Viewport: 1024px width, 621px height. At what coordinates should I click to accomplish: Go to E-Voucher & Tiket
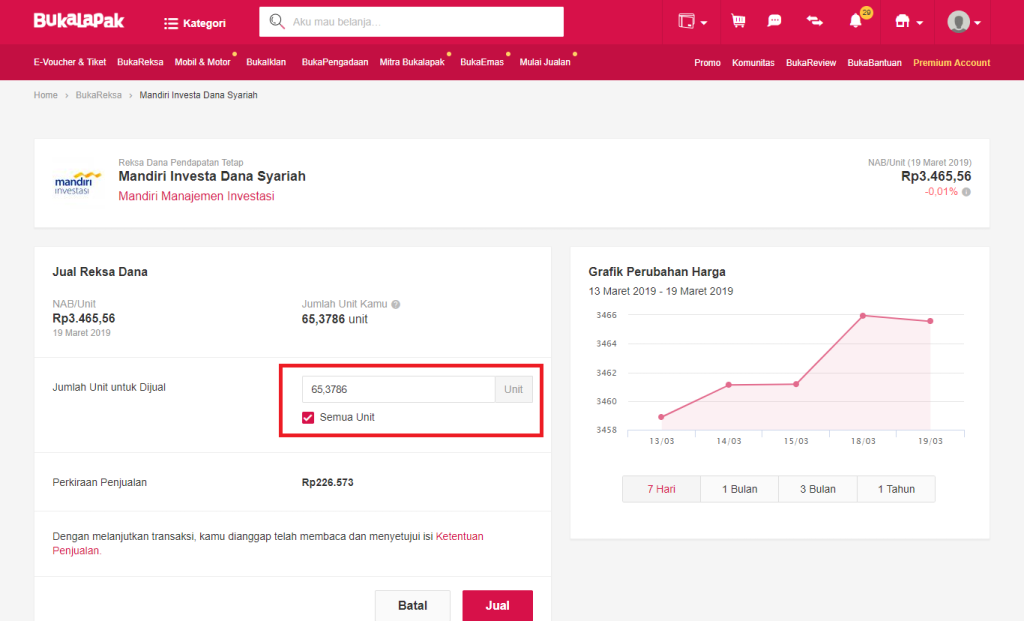click(70, 62)
